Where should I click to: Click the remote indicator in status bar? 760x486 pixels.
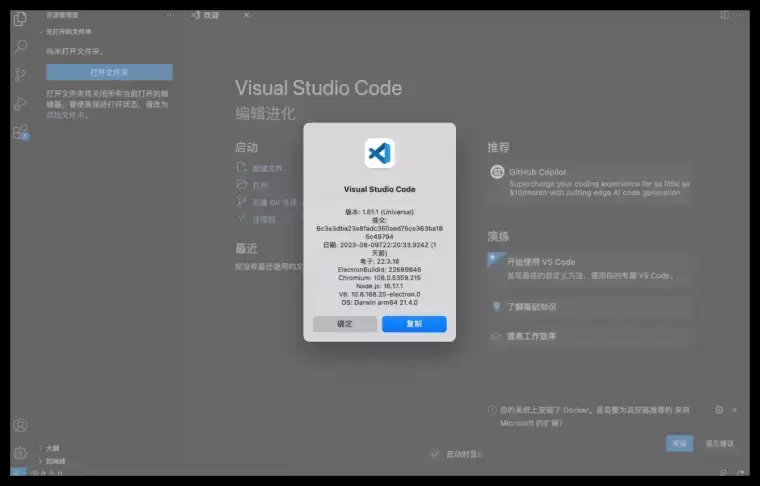click(18, 472)
